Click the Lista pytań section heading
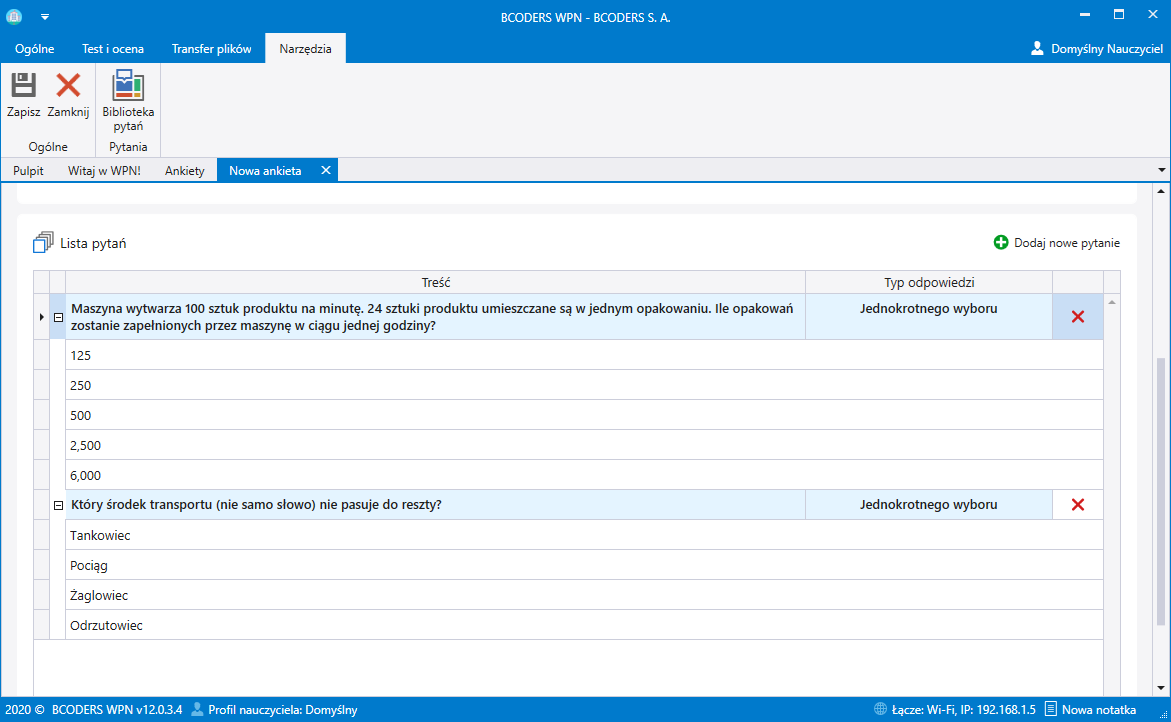 click(x=93, y=243)
